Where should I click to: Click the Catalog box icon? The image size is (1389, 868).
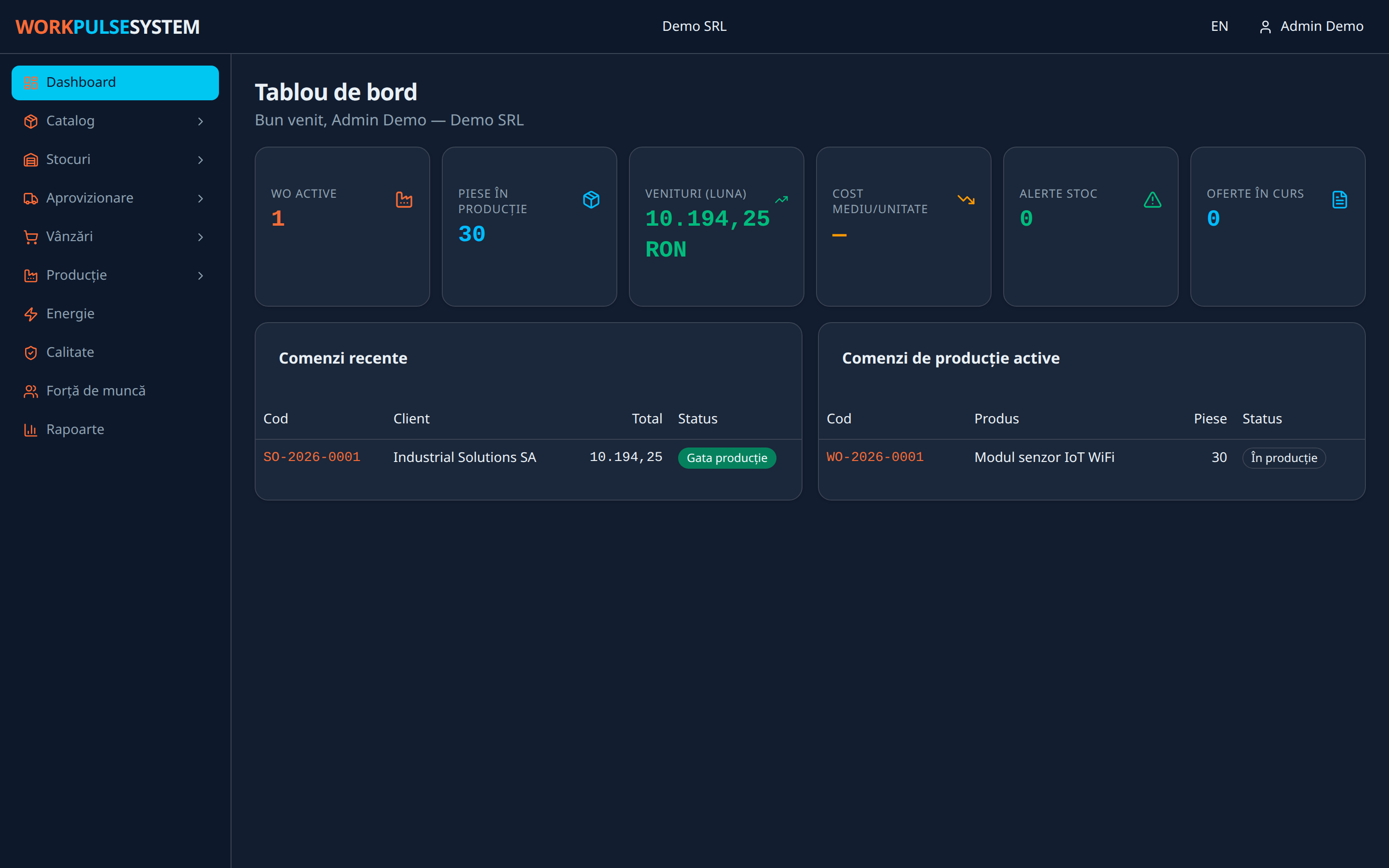pos(31,121)
